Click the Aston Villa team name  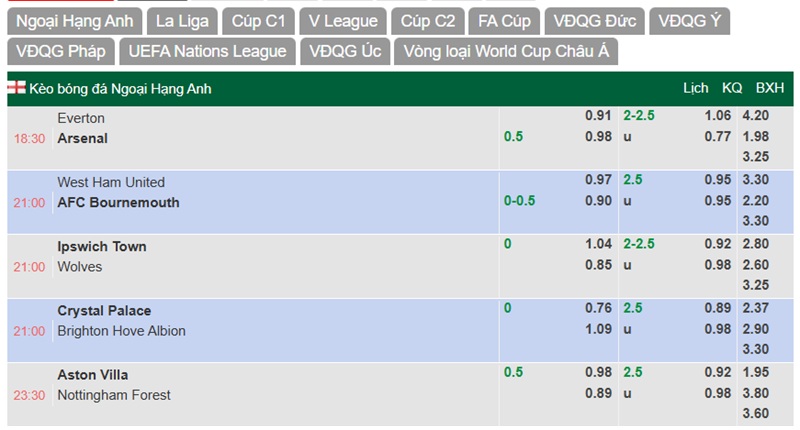click(x=92, y=375)
